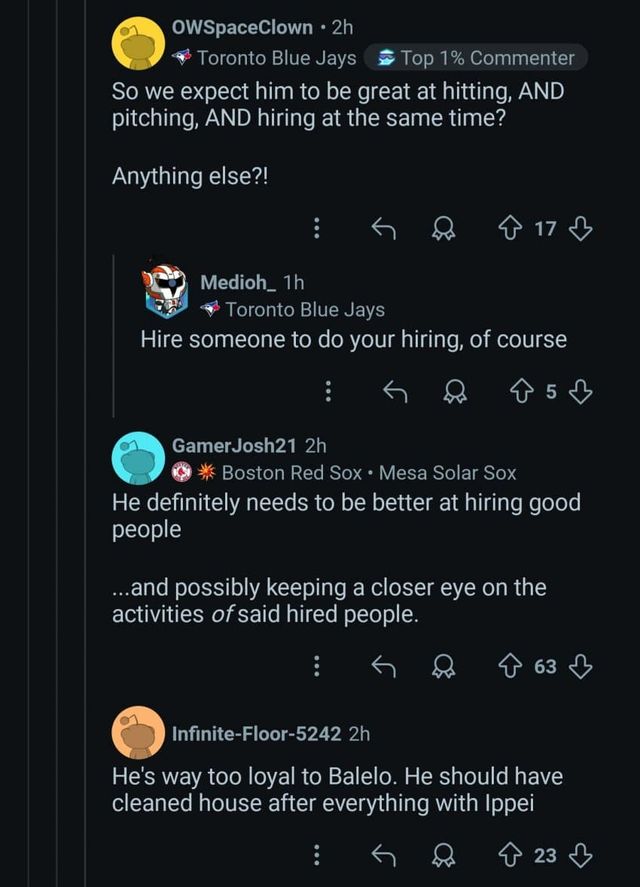This screenshot has width=640, height=887.
Task: Award Infinite-Floor-5242's comment
Action: [442, 855]
